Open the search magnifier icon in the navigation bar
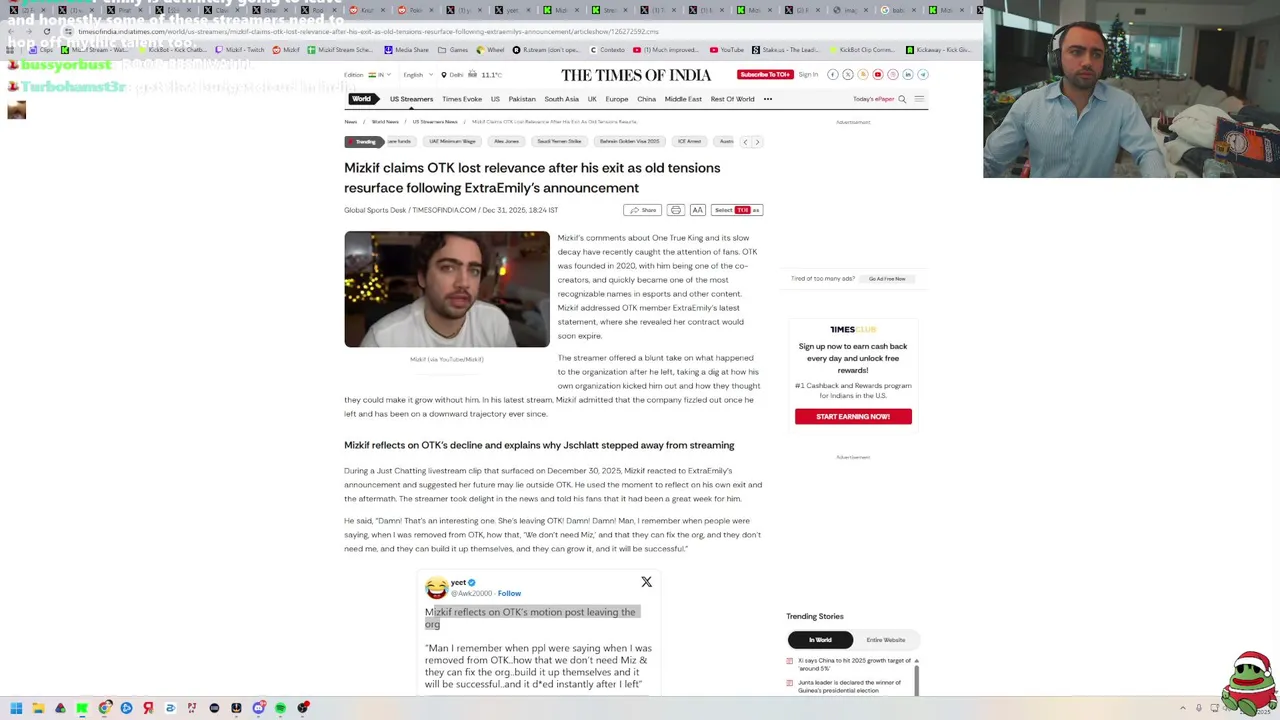This screenshot has width=1280, height=720. (902, 99)
